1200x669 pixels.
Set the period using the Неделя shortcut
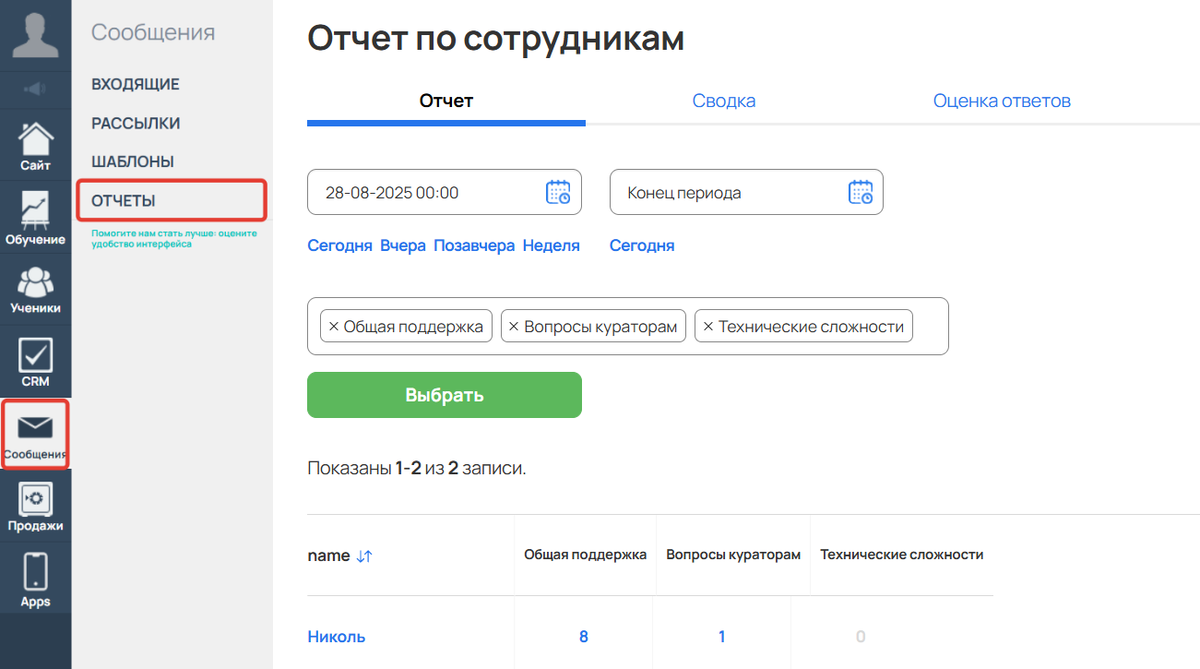click(x=551, y=245)
